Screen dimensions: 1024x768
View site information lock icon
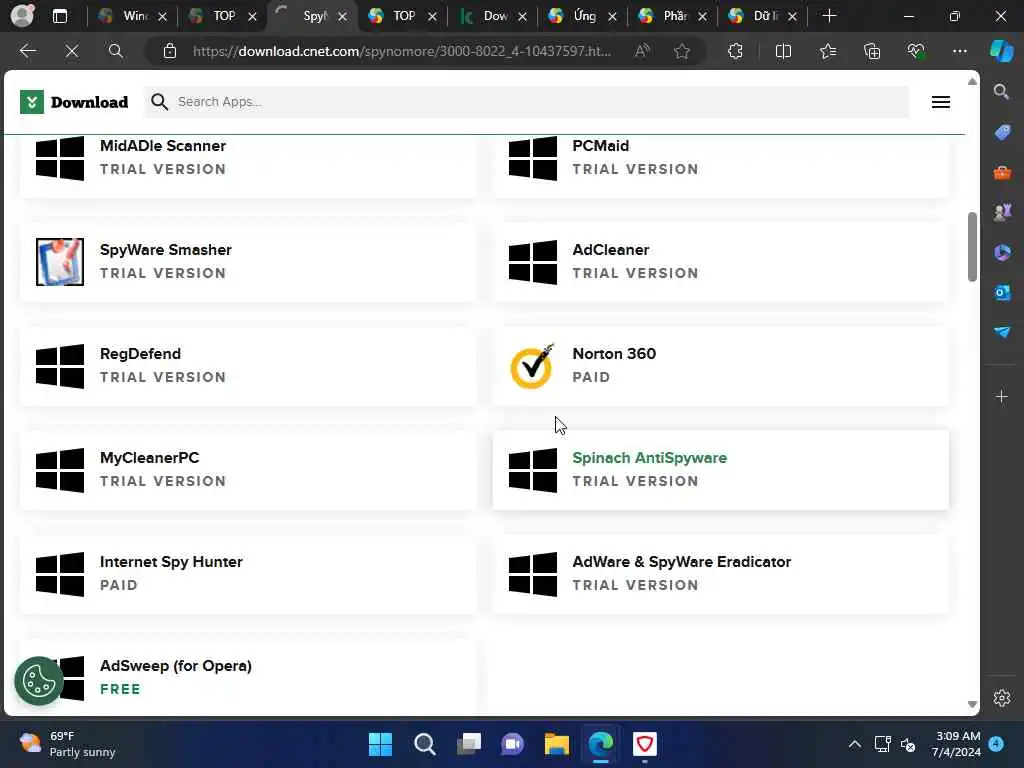(170, 51)
